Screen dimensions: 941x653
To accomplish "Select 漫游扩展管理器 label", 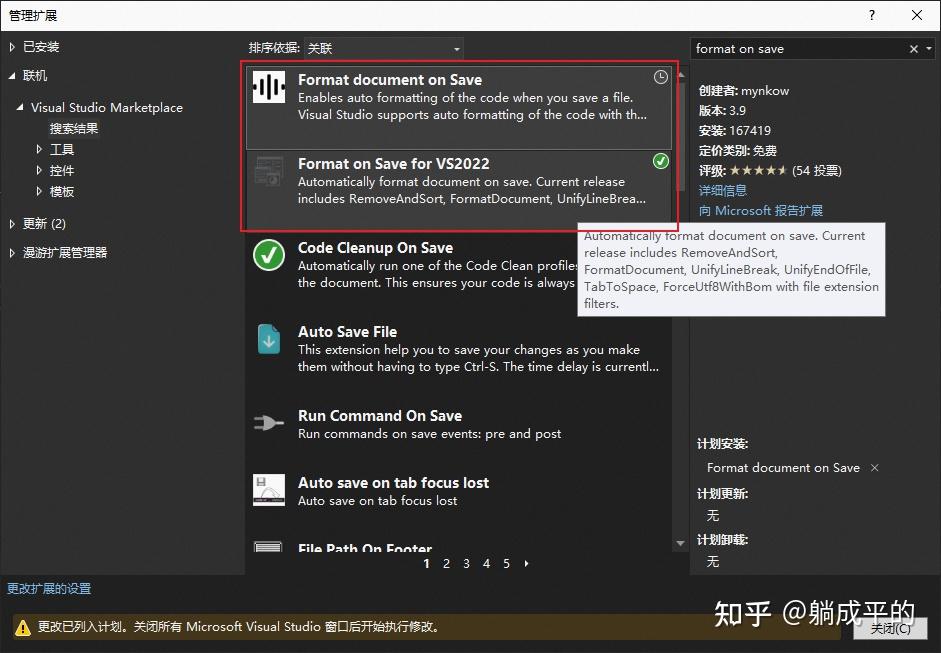I will click(x=65, y=253).
